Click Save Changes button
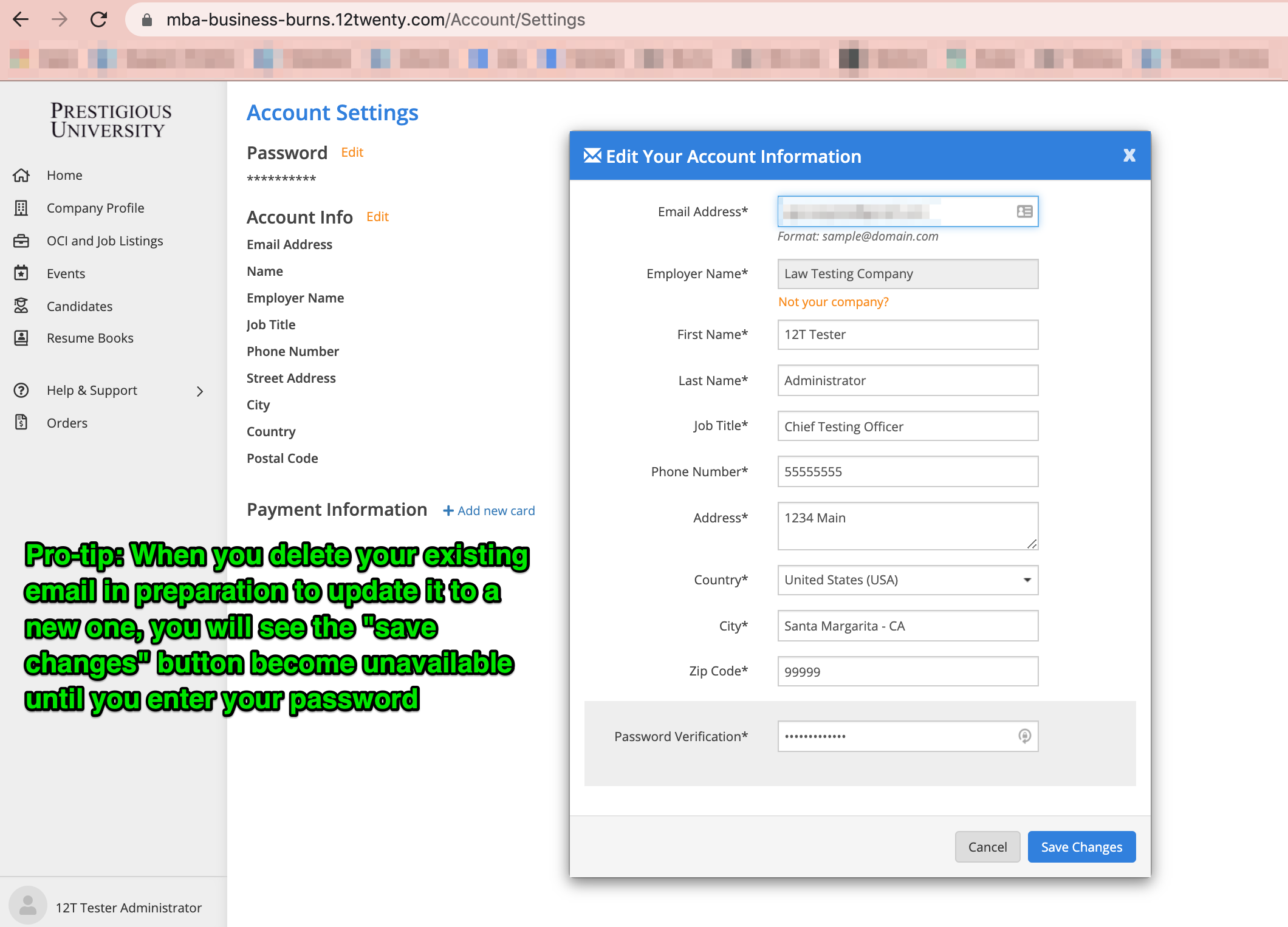1288x927 pixels. (1081, 847)
